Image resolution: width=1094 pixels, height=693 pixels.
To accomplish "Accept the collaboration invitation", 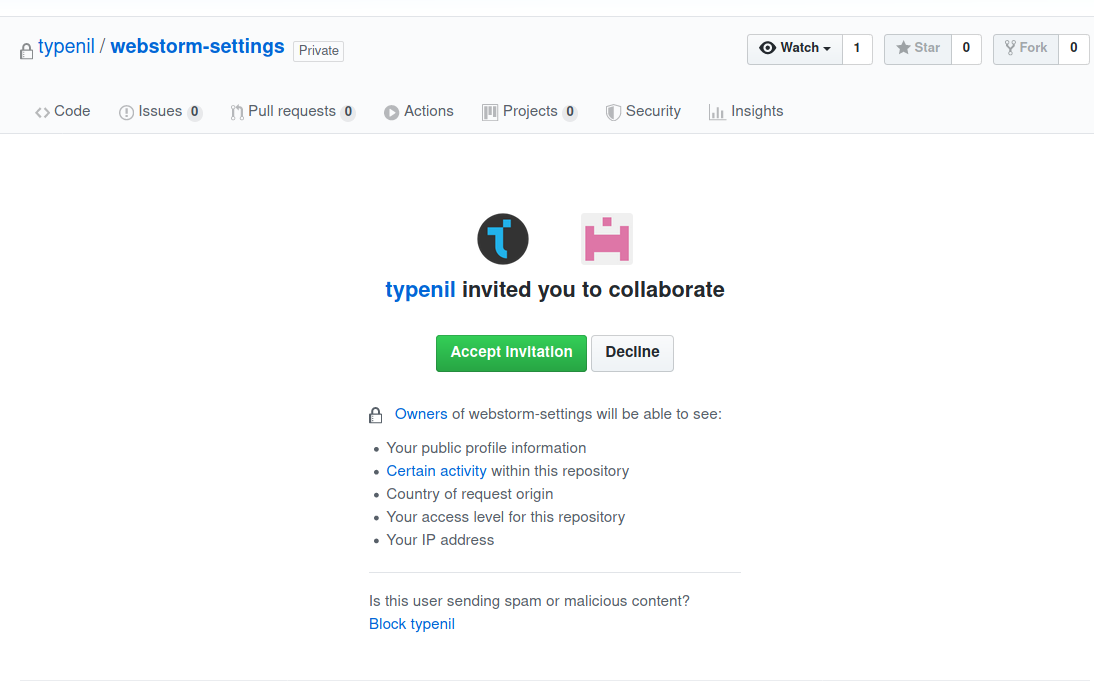I will point(511,353).
